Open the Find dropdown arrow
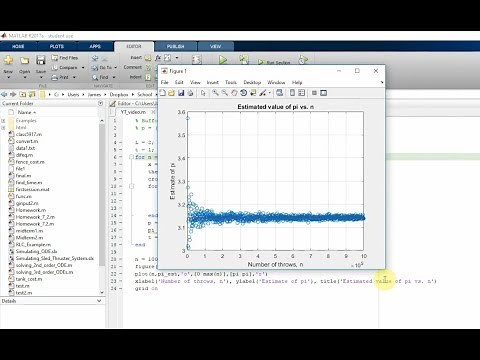Viewport: 480px width, 360px height. point(114,77)
